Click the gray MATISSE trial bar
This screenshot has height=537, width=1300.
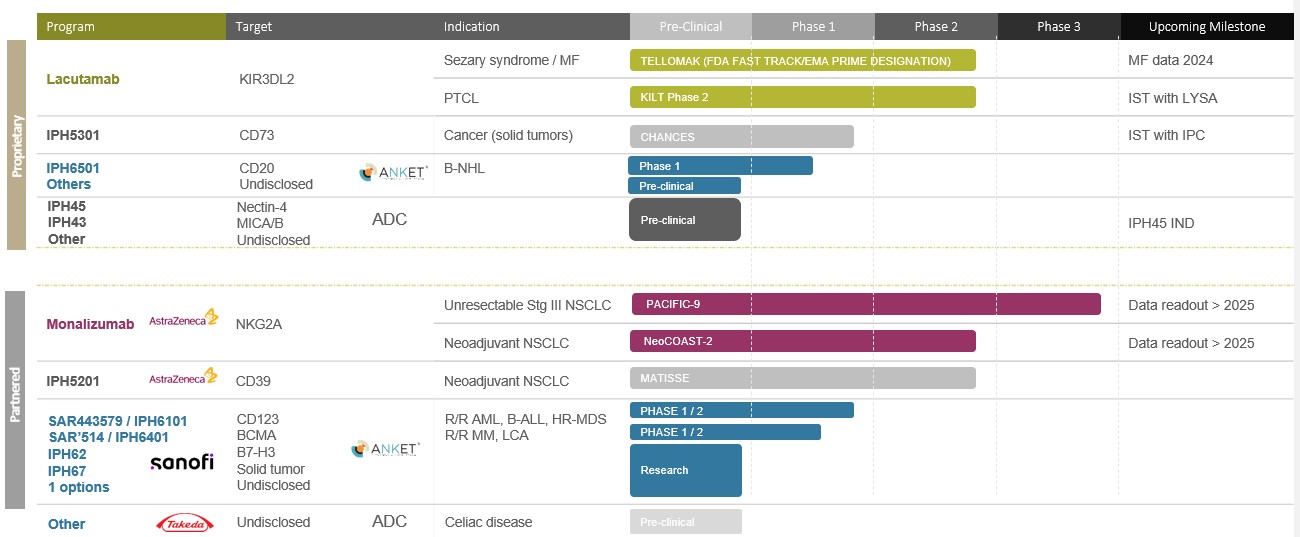coord(803,378)
